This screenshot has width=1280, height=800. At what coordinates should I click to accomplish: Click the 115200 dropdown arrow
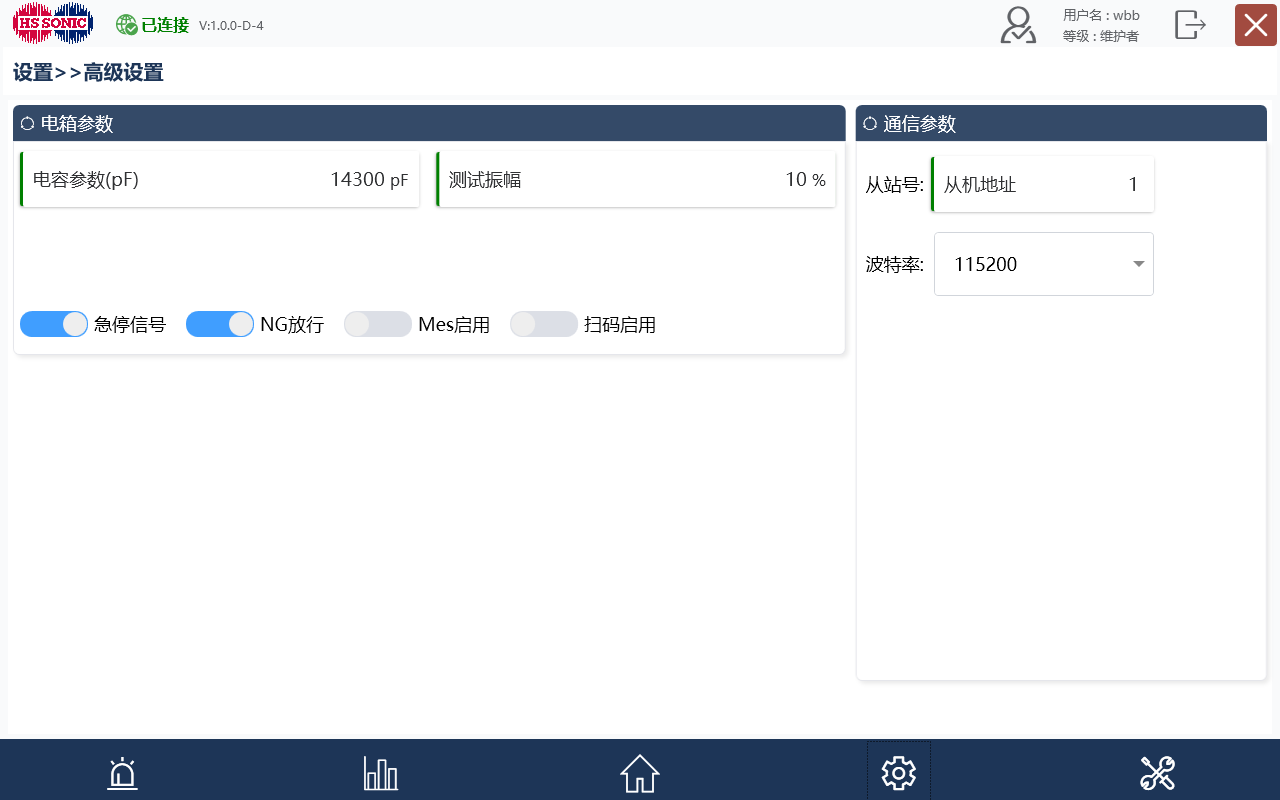[1138, 264]
